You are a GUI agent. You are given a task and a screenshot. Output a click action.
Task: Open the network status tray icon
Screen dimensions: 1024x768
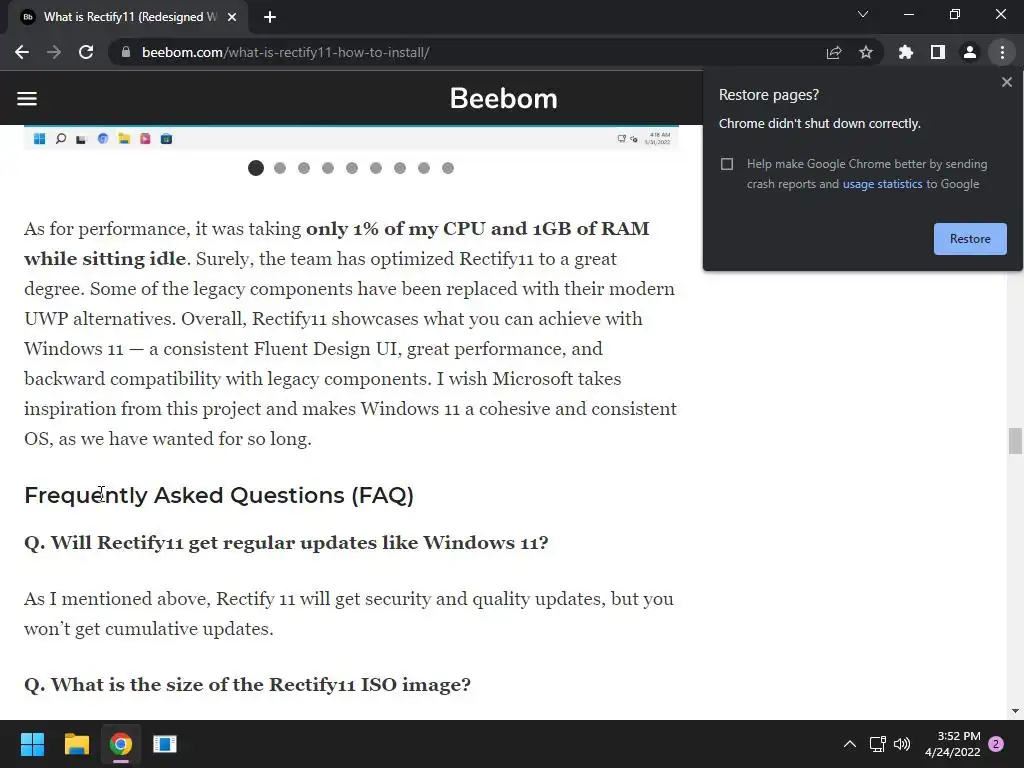[877, 744]
